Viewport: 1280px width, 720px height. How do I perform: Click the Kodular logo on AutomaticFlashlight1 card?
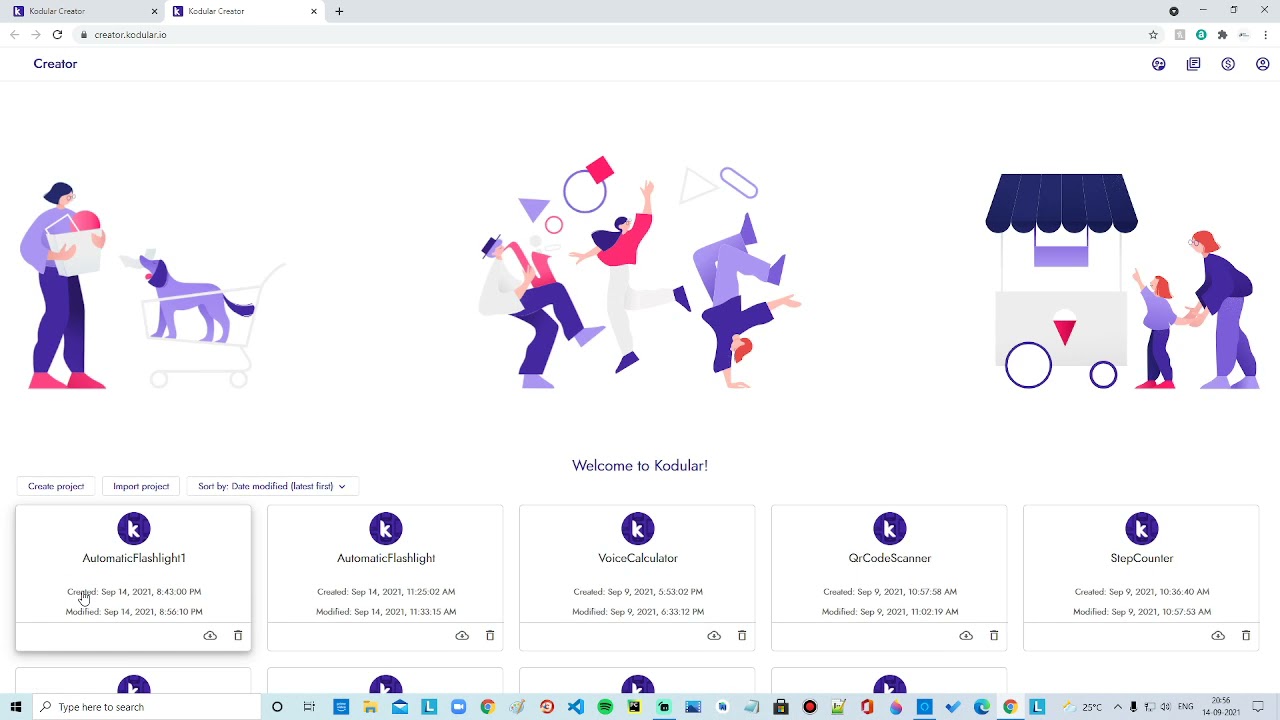[x=134, y=529]
